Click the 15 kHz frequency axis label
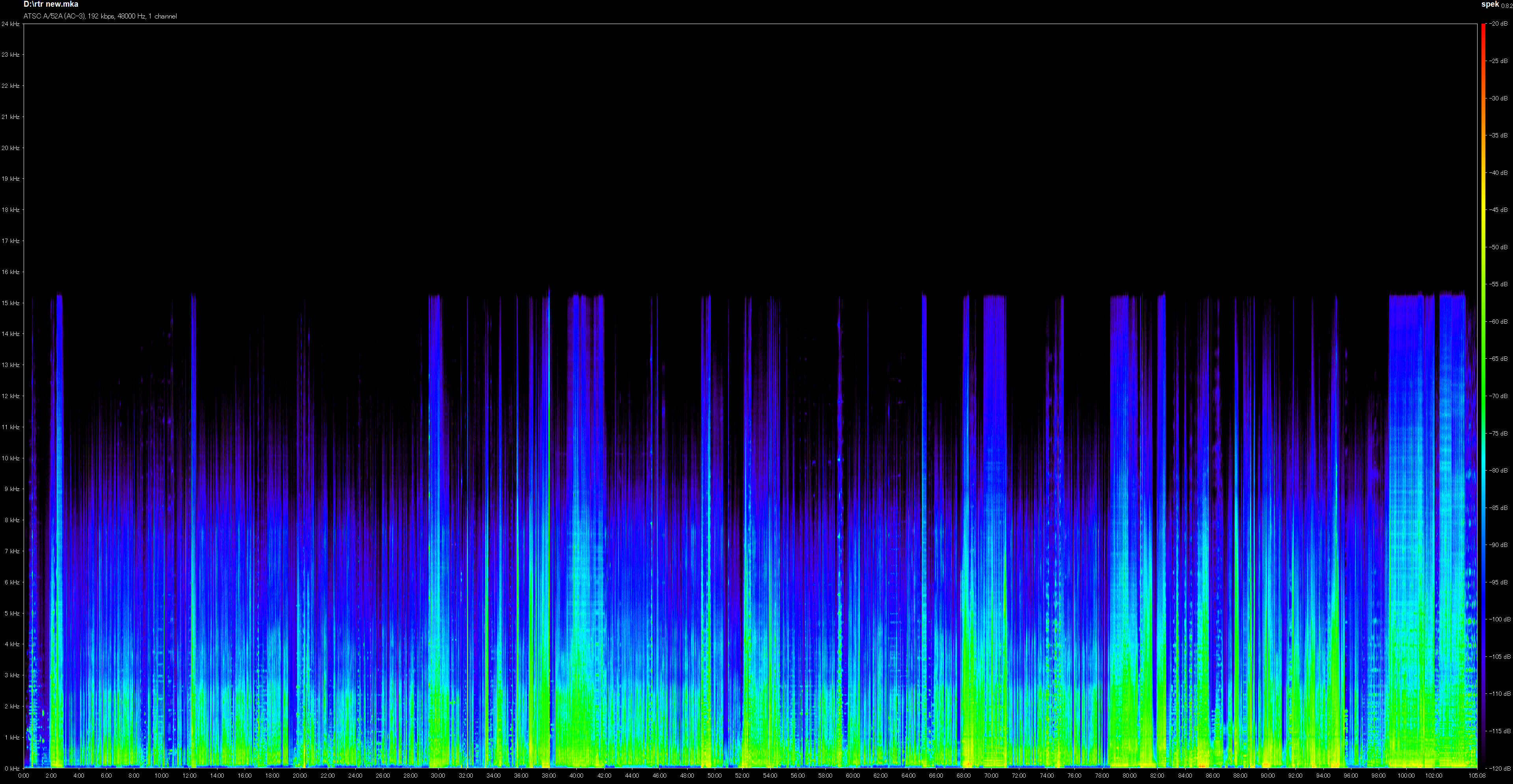This screenshot has width=1513, height=784. coord(10,303)
